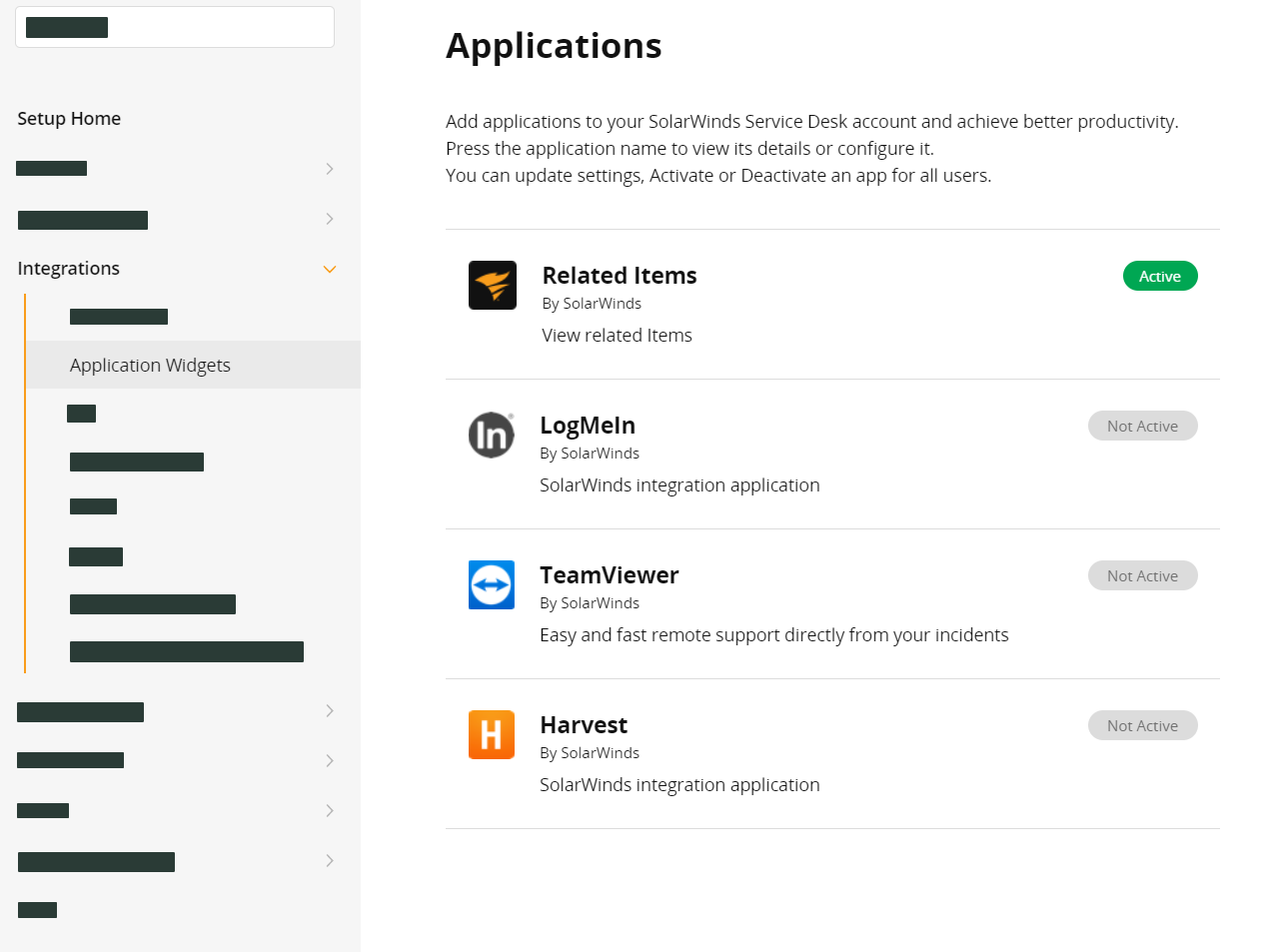
Task: Click 'SolarWinds integration application' under LogMeIn
Action: pos(679,484)
